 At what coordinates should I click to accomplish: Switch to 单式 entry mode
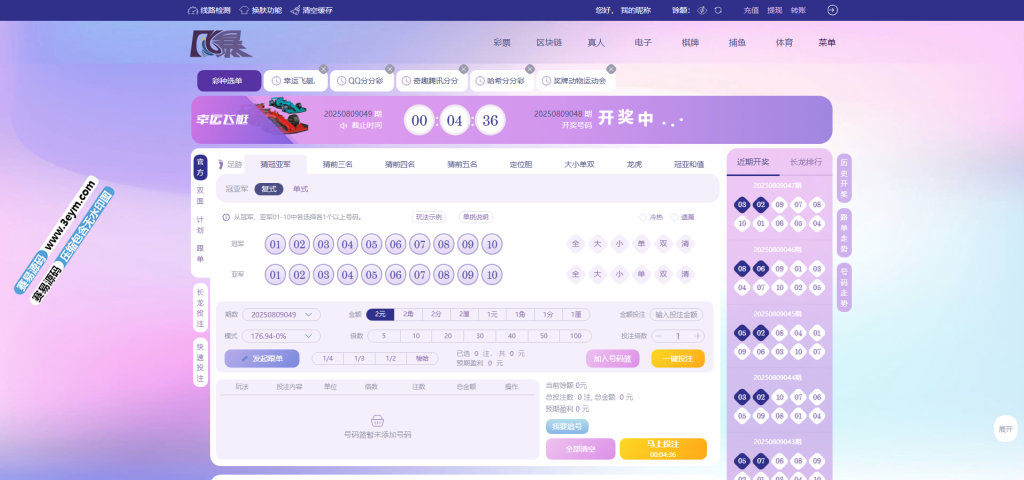tap(300, 188)
